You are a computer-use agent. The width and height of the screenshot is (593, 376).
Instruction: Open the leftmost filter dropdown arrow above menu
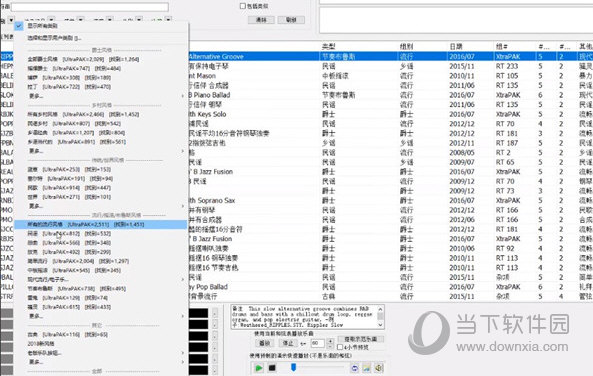[x=11, y=20]
